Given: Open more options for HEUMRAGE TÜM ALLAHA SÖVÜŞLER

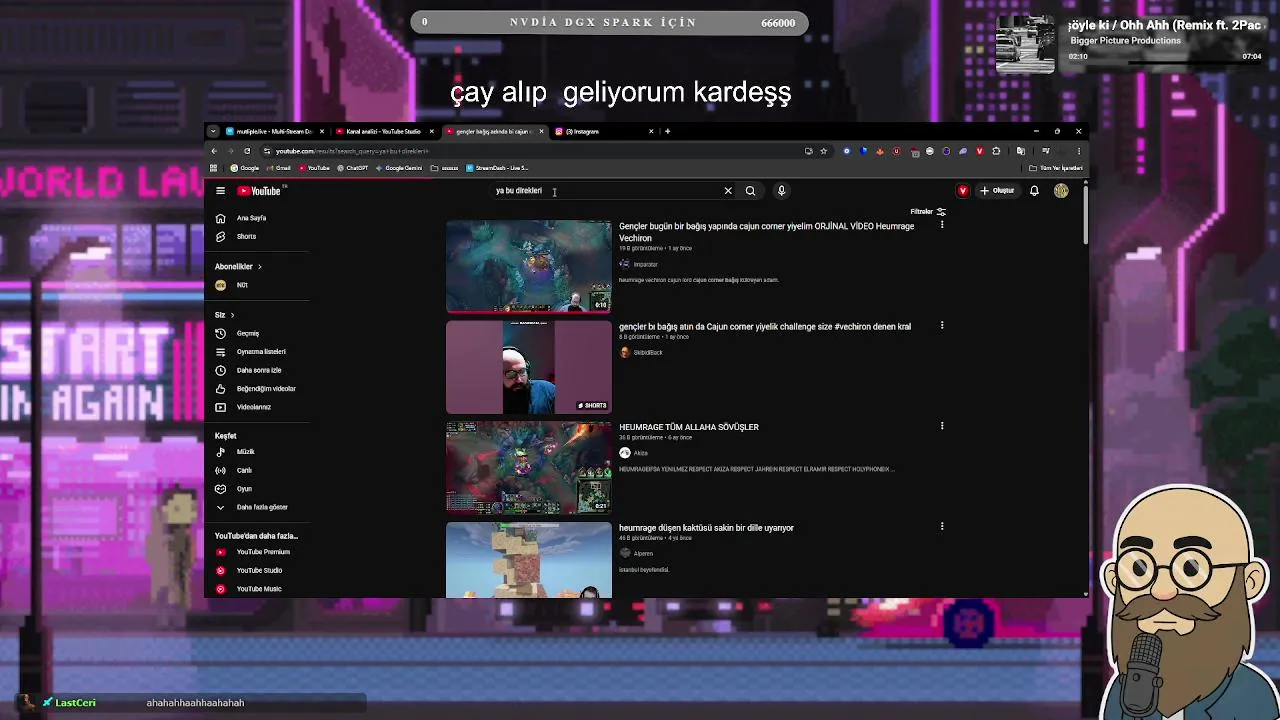Looking at the screenshot, I should (x=941, y=426).
